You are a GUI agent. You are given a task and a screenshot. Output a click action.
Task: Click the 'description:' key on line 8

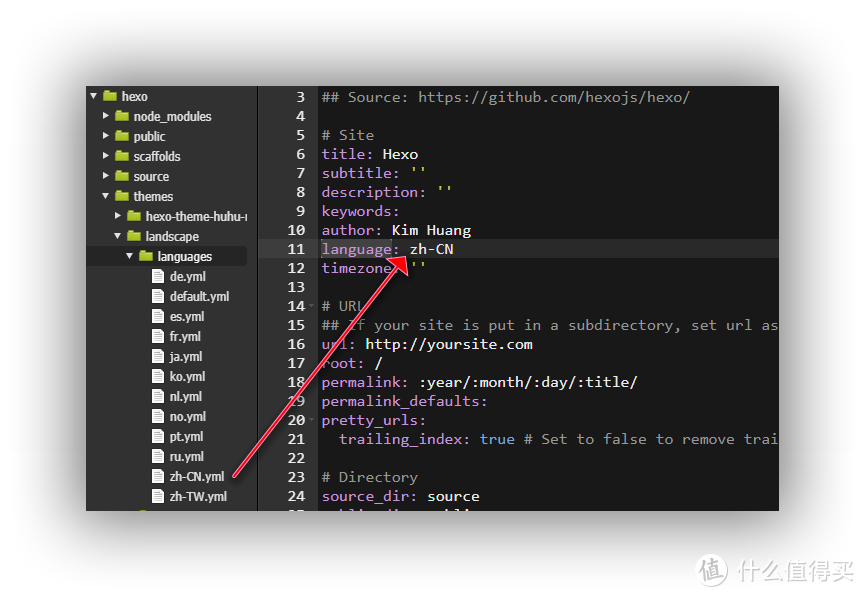(374, 192)
